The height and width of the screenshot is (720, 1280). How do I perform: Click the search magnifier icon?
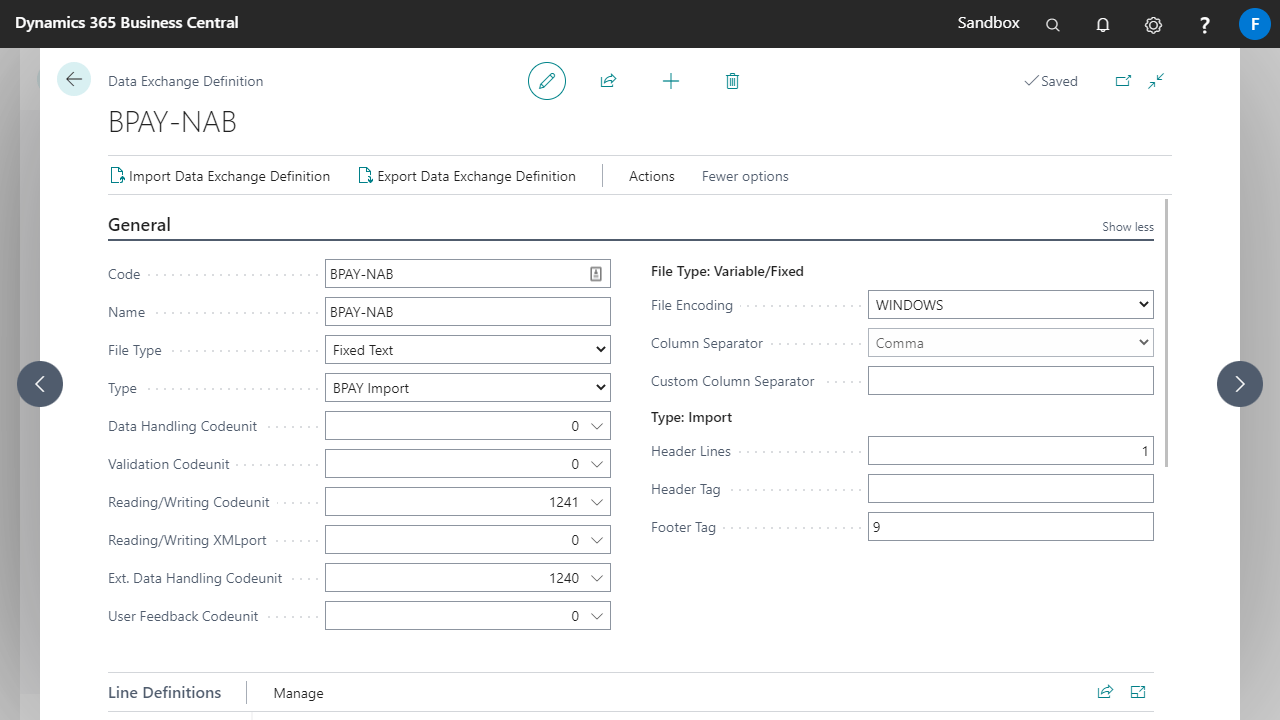[x=1053, y=25]
